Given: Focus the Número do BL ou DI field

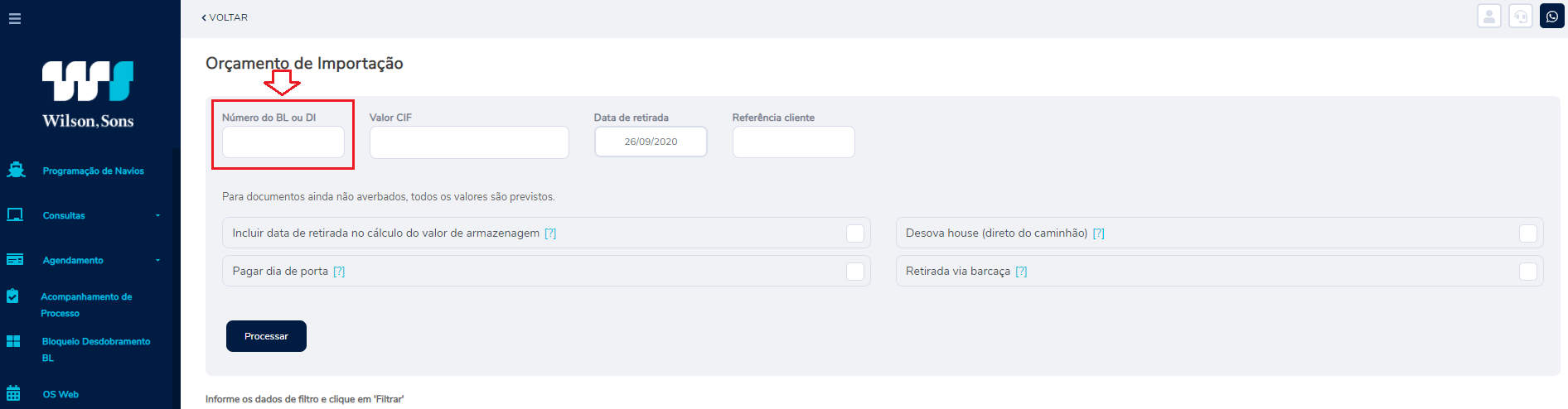Looking at the screenshot, I should point(283,142).
